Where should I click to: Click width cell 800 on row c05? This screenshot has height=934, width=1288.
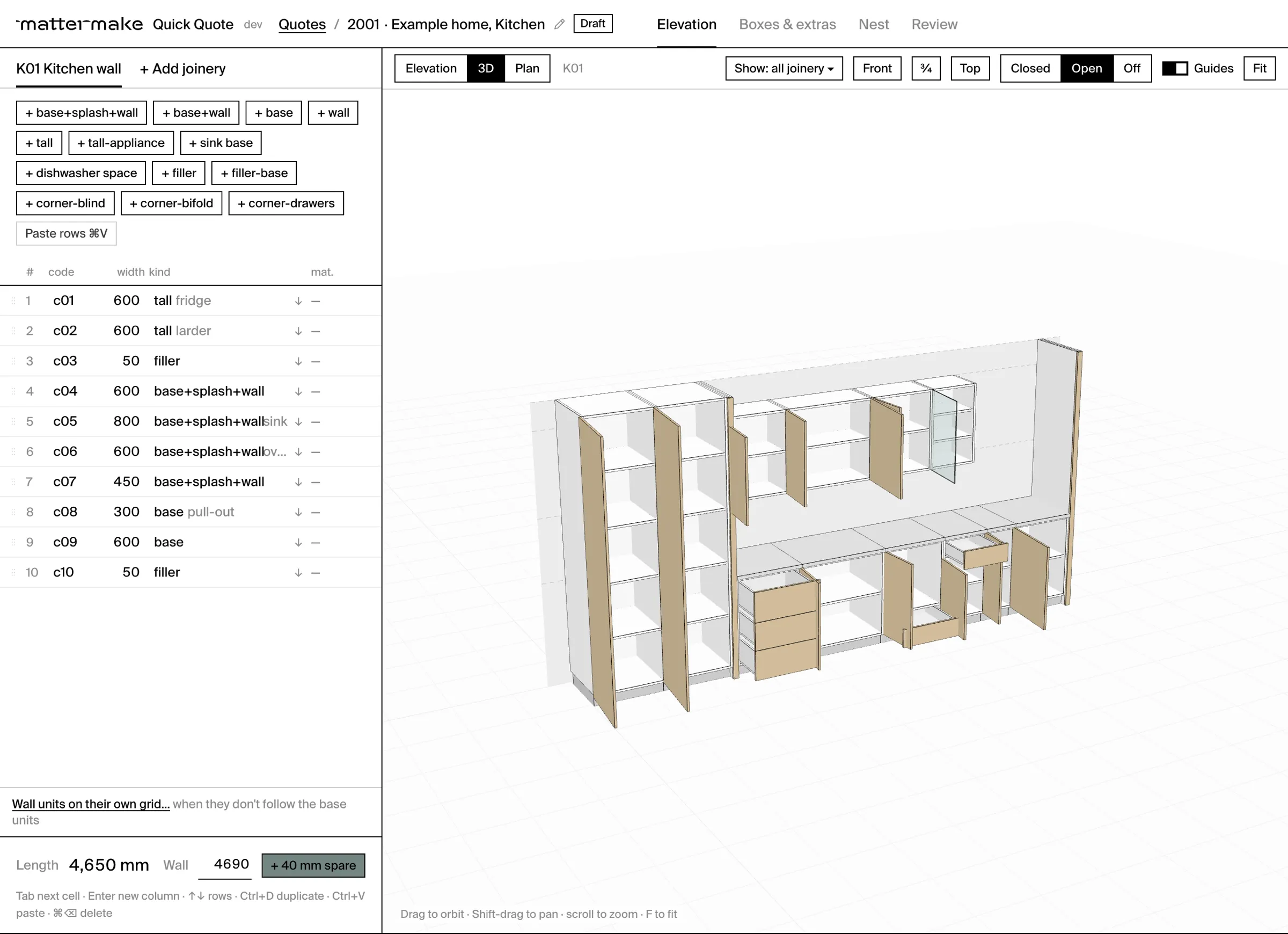click(x=126, y=421)
